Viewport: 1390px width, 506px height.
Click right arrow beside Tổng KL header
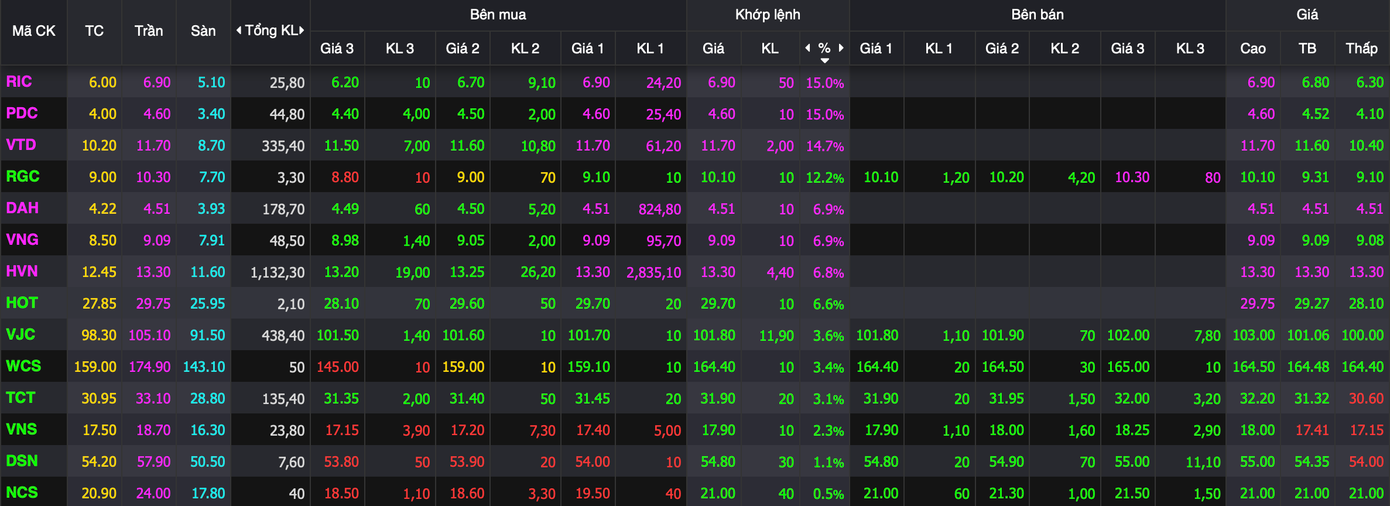(303, 31)
